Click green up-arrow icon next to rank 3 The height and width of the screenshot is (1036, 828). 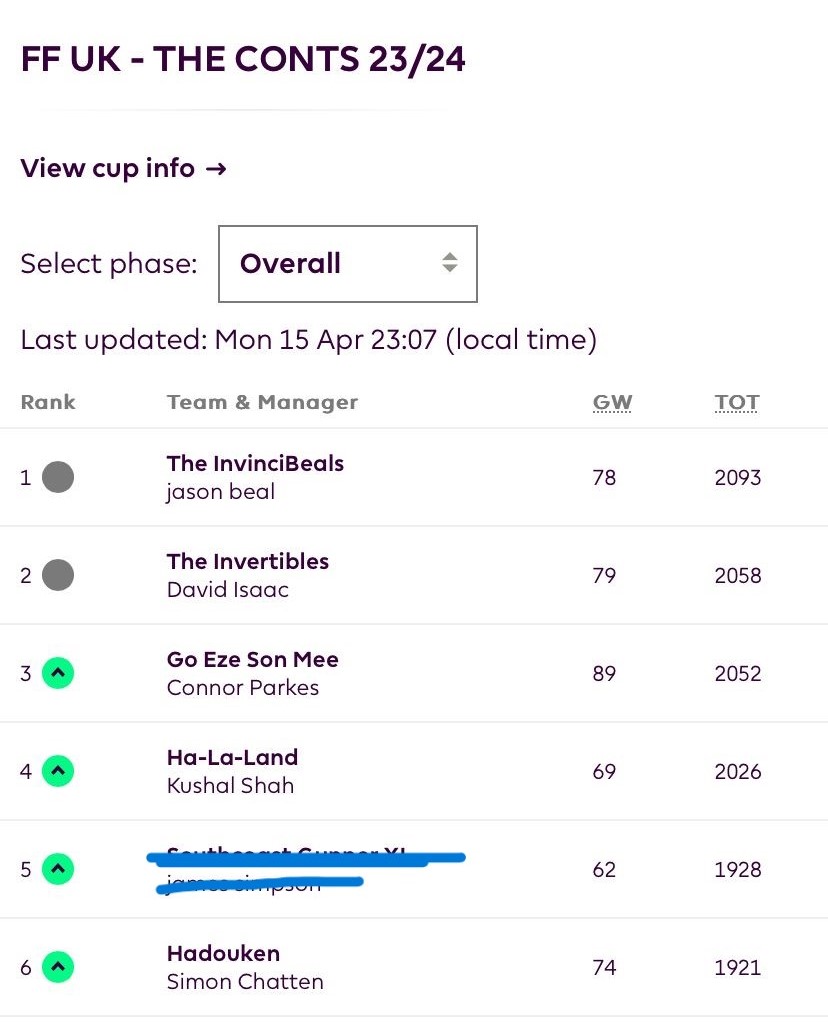pos(58,673)
